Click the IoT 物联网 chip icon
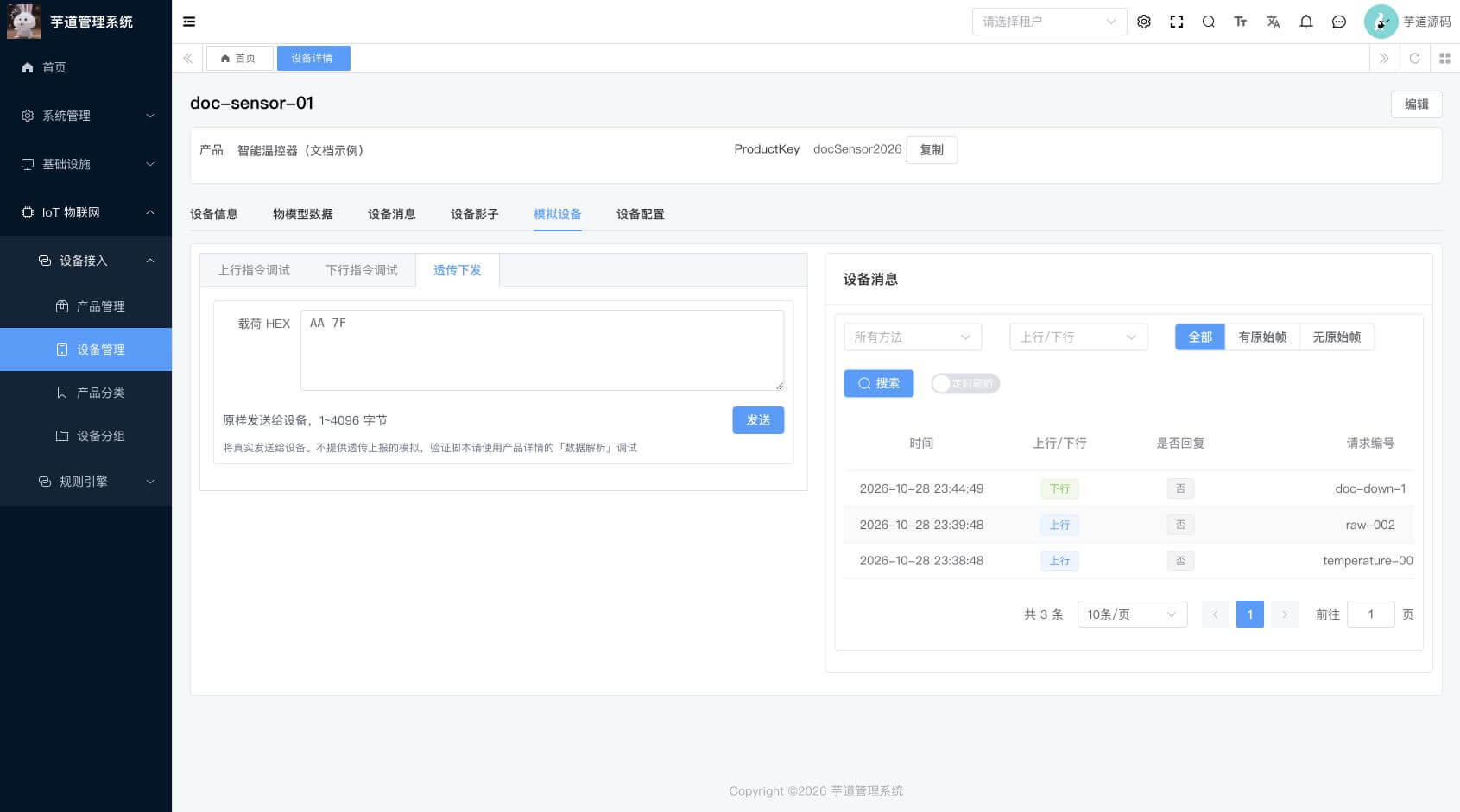1460x812 pixels. [28, 212]
